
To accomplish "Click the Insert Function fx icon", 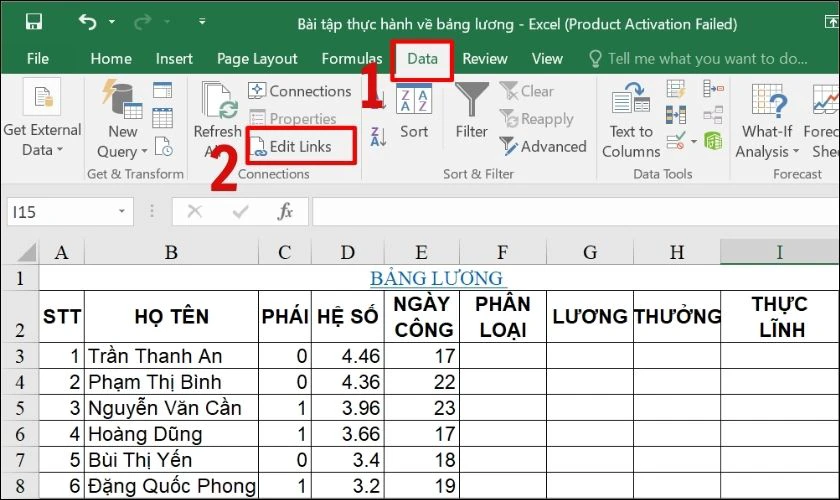I will tap(285, 212).
